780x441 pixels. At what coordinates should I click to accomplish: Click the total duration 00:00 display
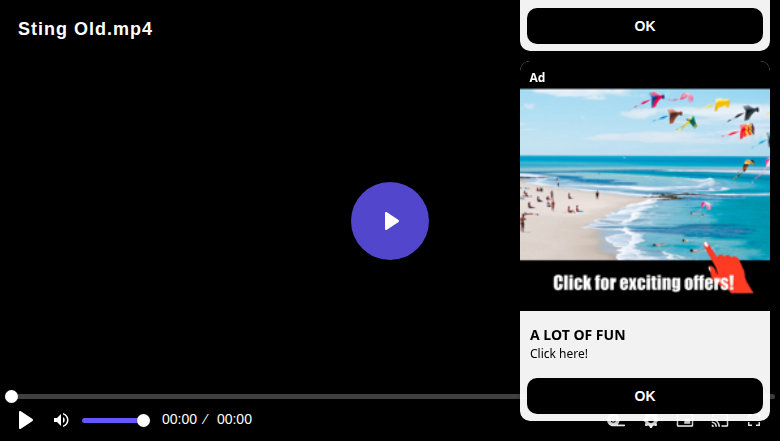tap(234, 419)
